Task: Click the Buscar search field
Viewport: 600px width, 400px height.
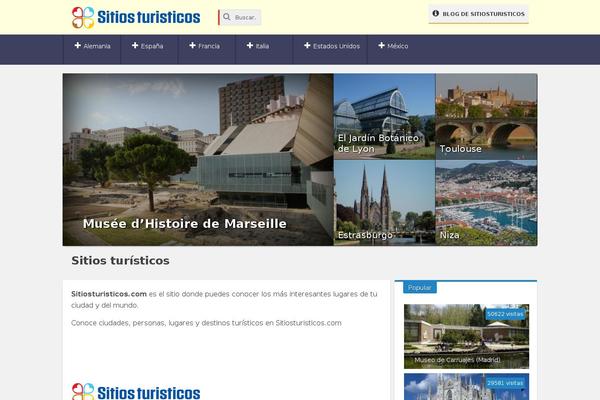Action: click(240, 17)
